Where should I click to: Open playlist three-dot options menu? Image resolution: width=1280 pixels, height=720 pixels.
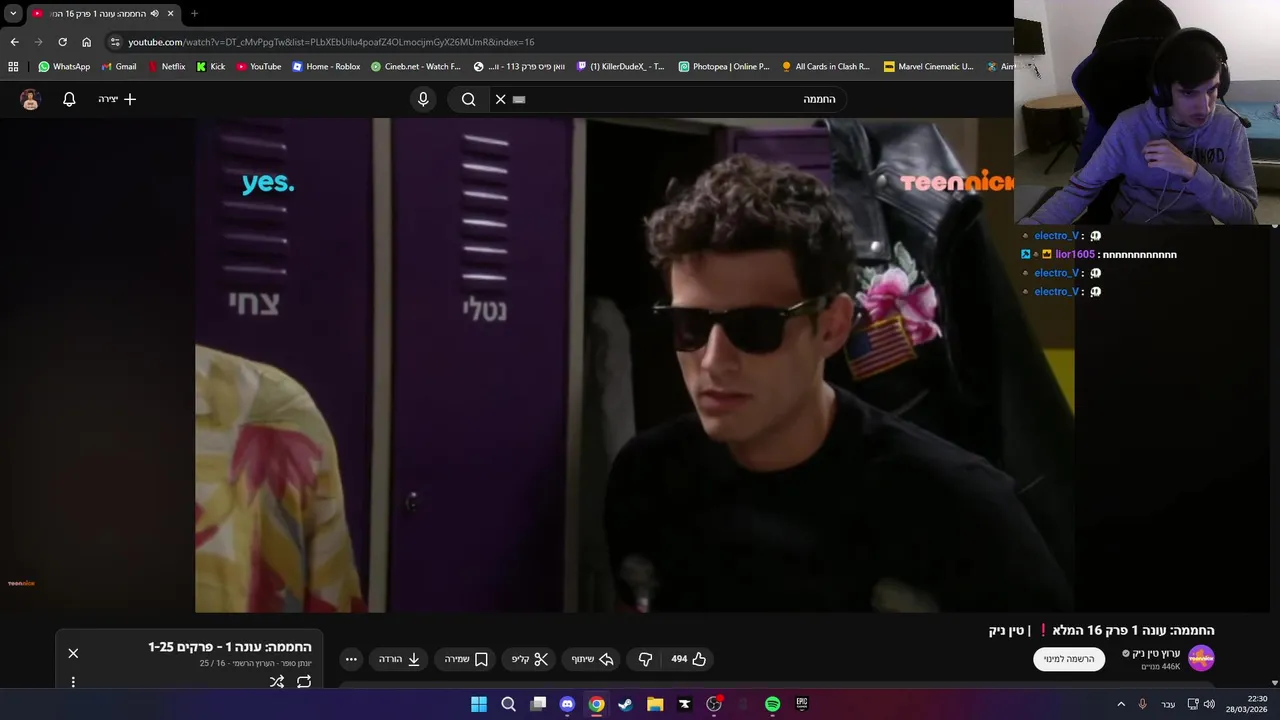pos(73,682)
